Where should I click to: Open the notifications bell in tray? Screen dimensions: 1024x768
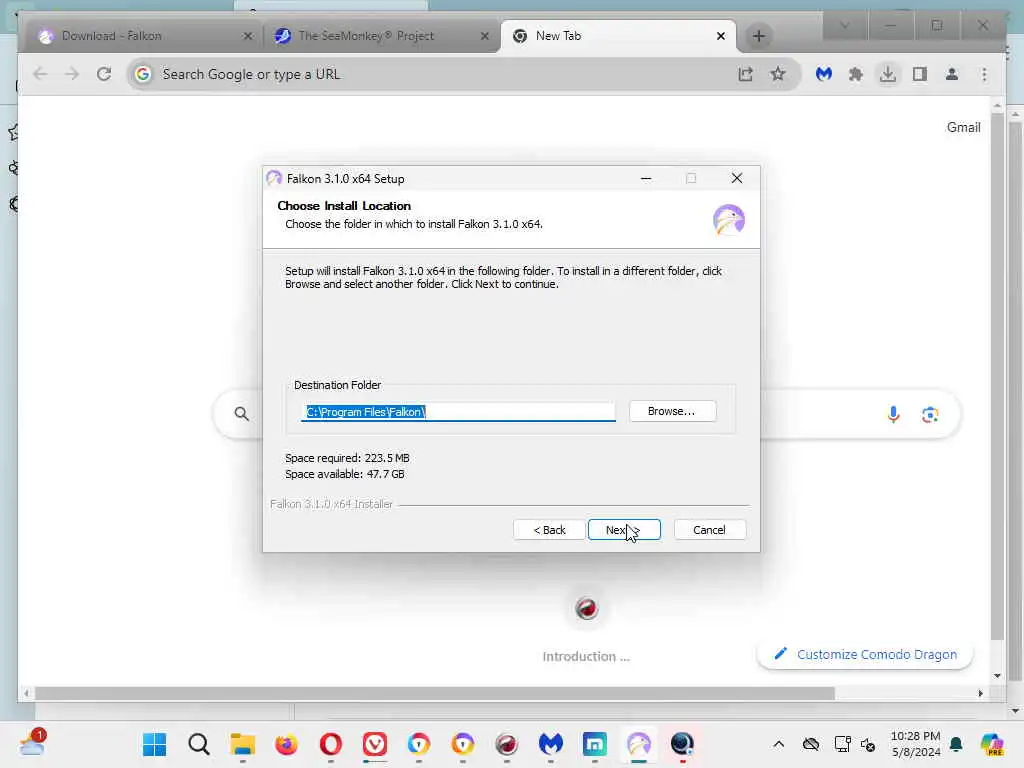pos(956,744)
